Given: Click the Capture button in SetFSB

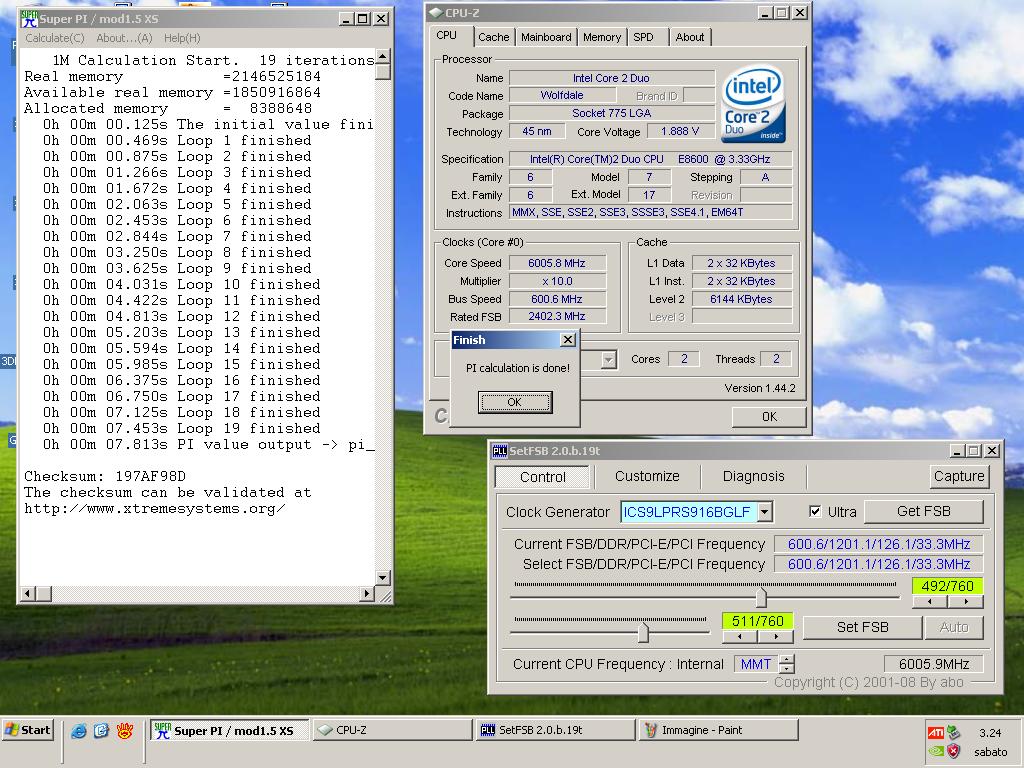Looking at the screenshot, I should (x=959, y=476).
